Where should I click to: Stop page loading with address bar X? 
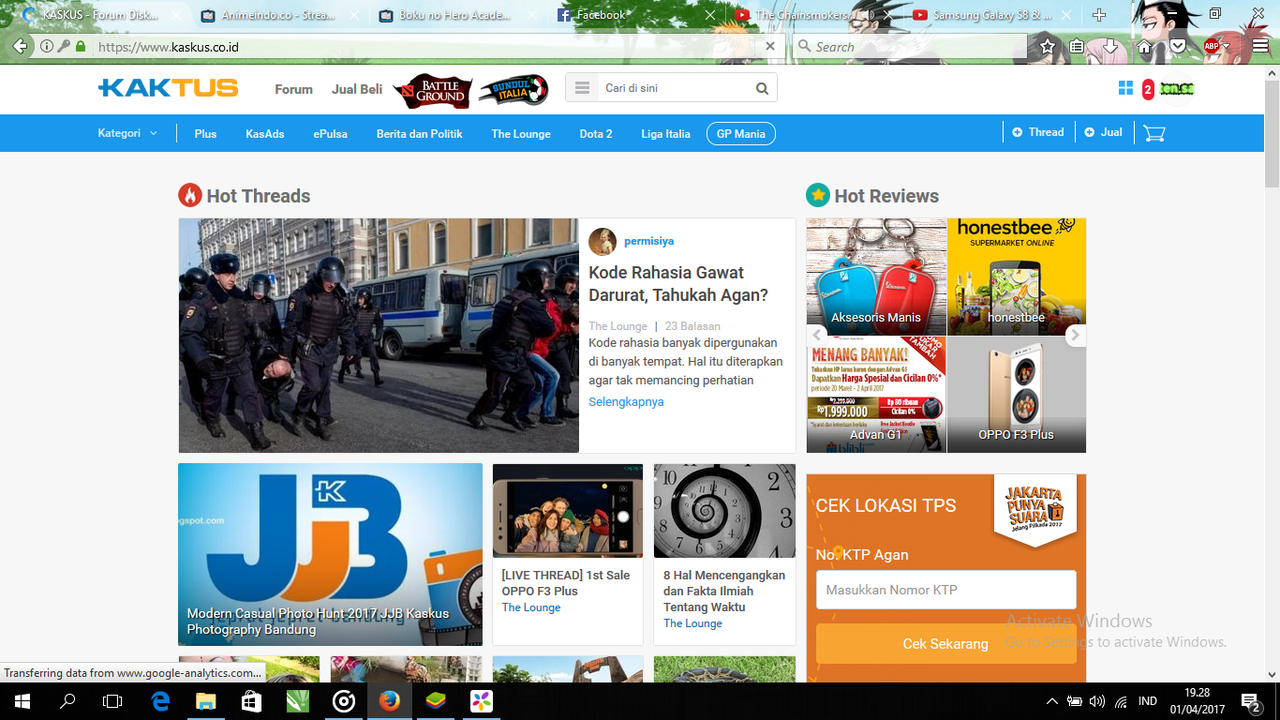(770, 46)
